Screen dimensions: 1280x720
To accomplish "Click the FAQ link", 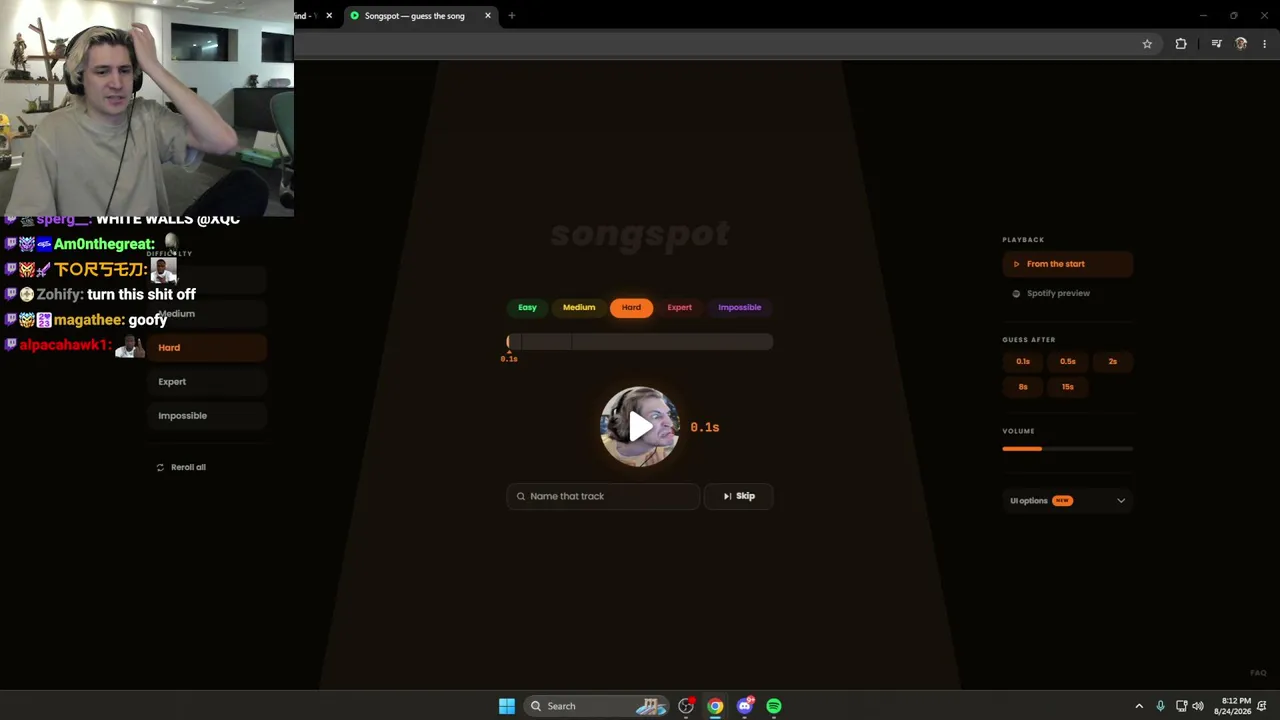I will coord(1258,673).
